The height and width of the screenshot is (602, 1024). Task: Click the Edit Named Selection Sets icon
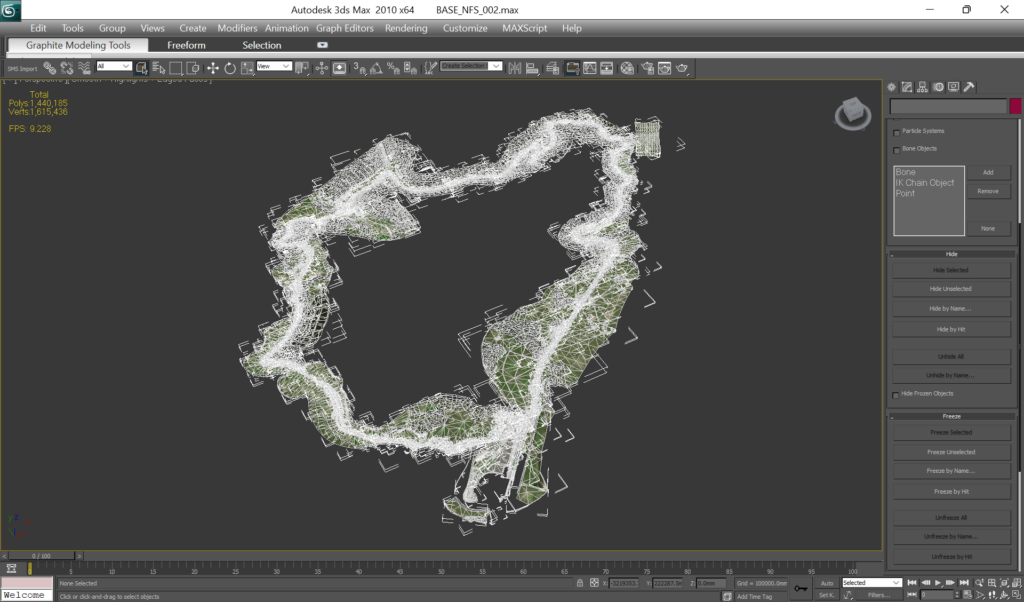click(430, 68)
